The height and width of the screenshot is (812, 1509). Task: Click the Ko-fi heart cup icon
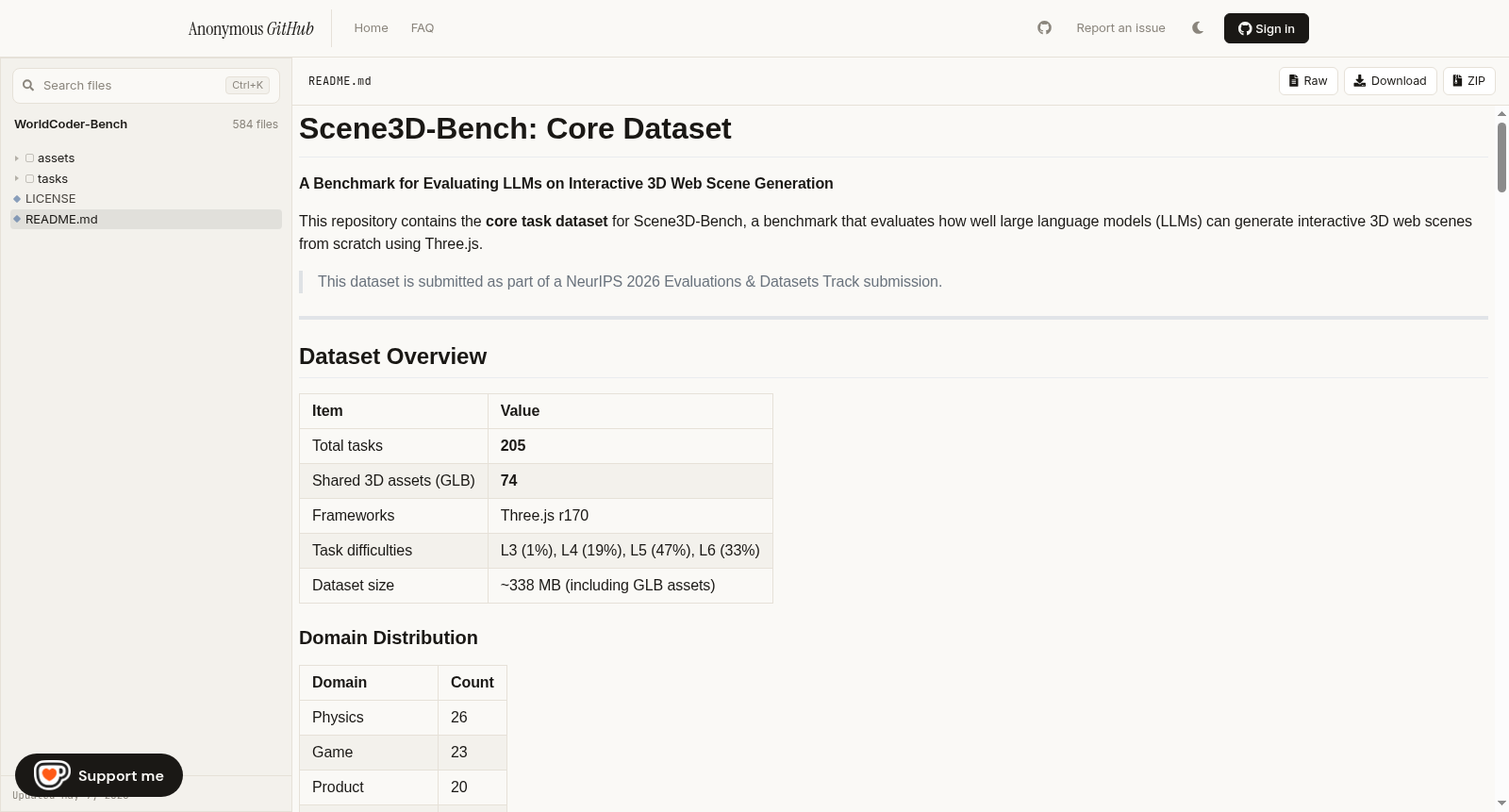pos(52,775)
